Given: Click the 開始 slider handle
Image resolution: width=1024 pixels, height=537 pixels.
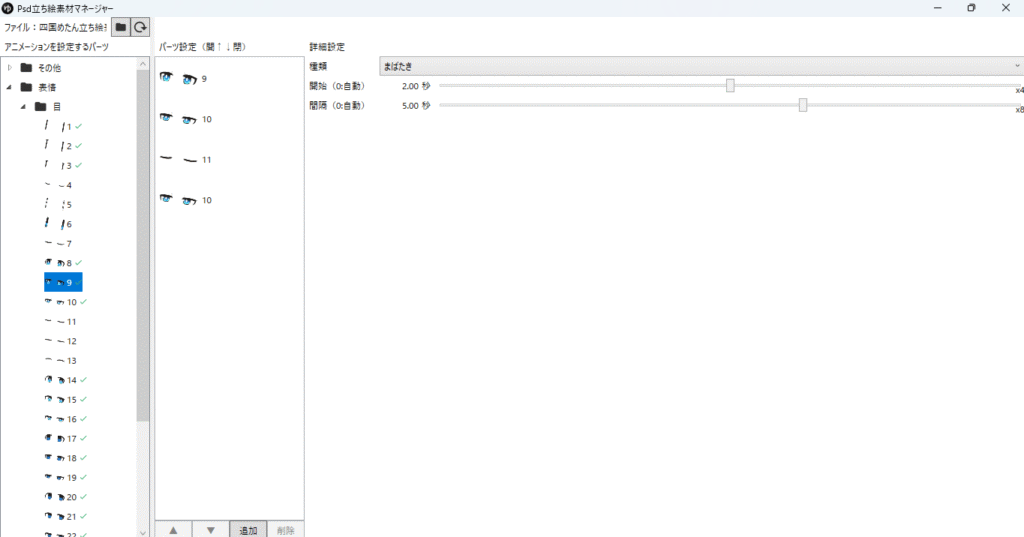Looking at the screenshot, I should point(730,86).
